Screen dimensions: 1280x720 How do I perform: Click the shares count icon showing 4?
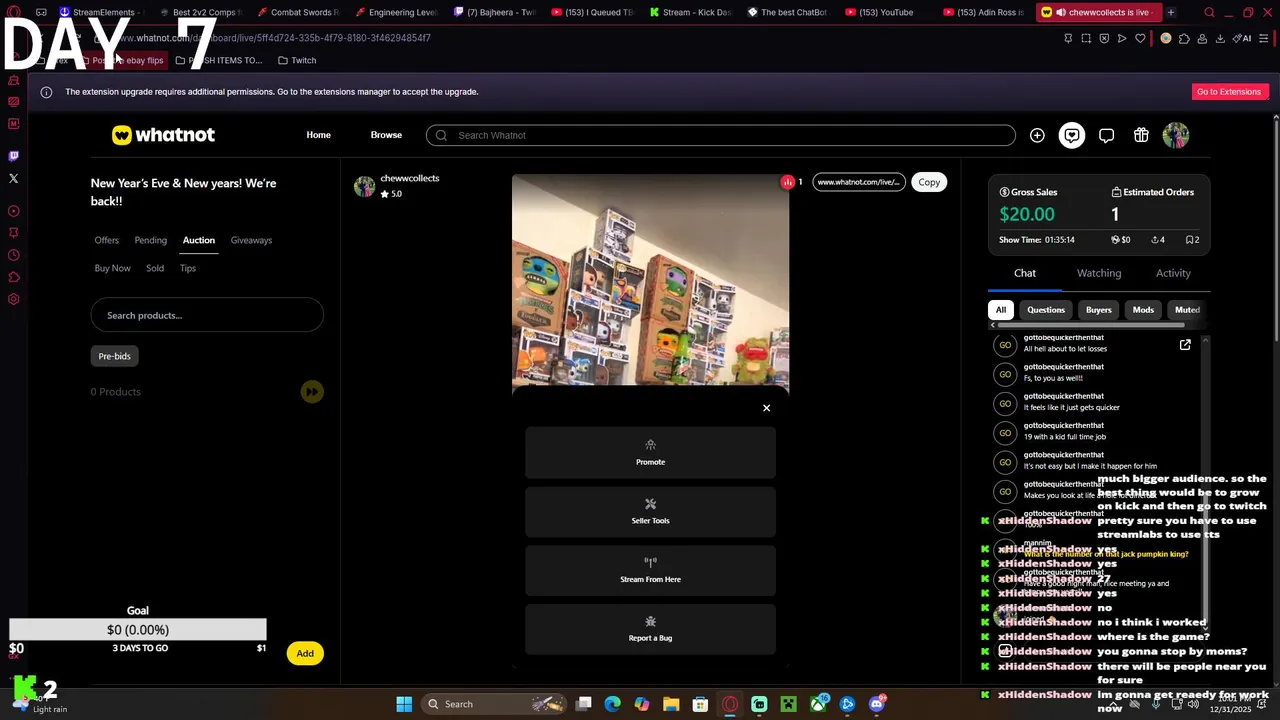tap(1158, 240)
